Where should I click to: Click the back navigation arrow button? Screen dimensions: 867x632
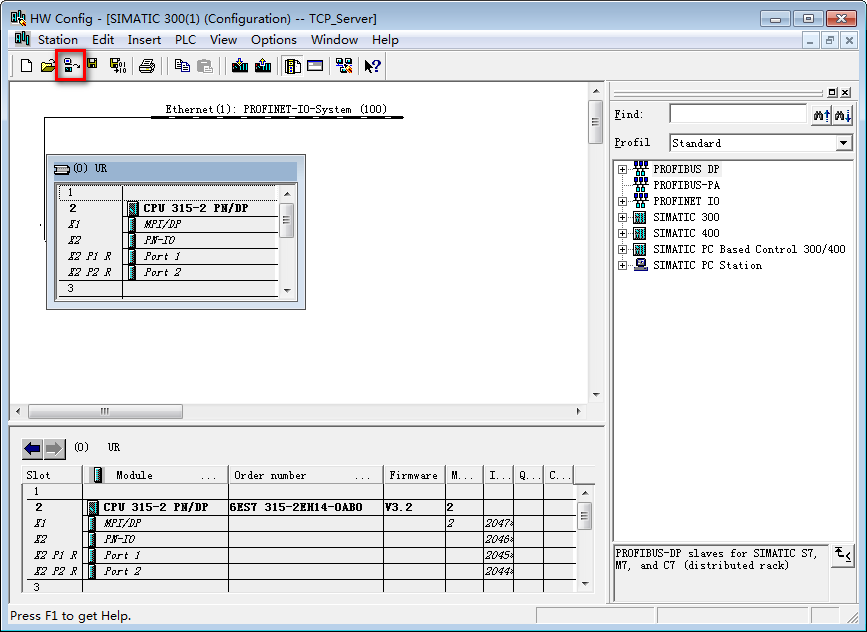coord(33,448)
